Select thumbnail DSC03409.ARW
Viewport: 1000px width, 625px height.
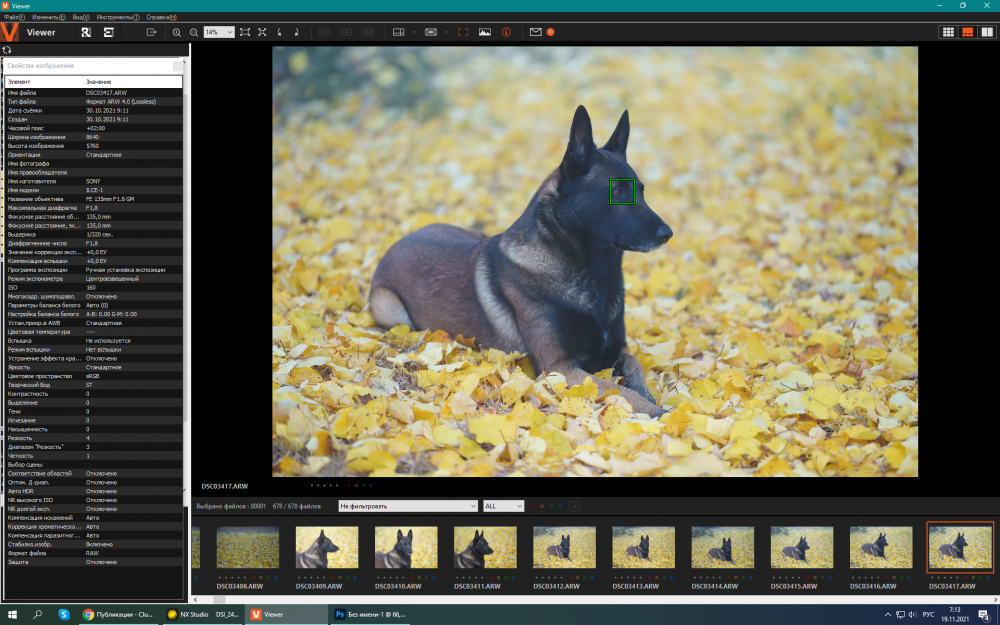(327, 547)
